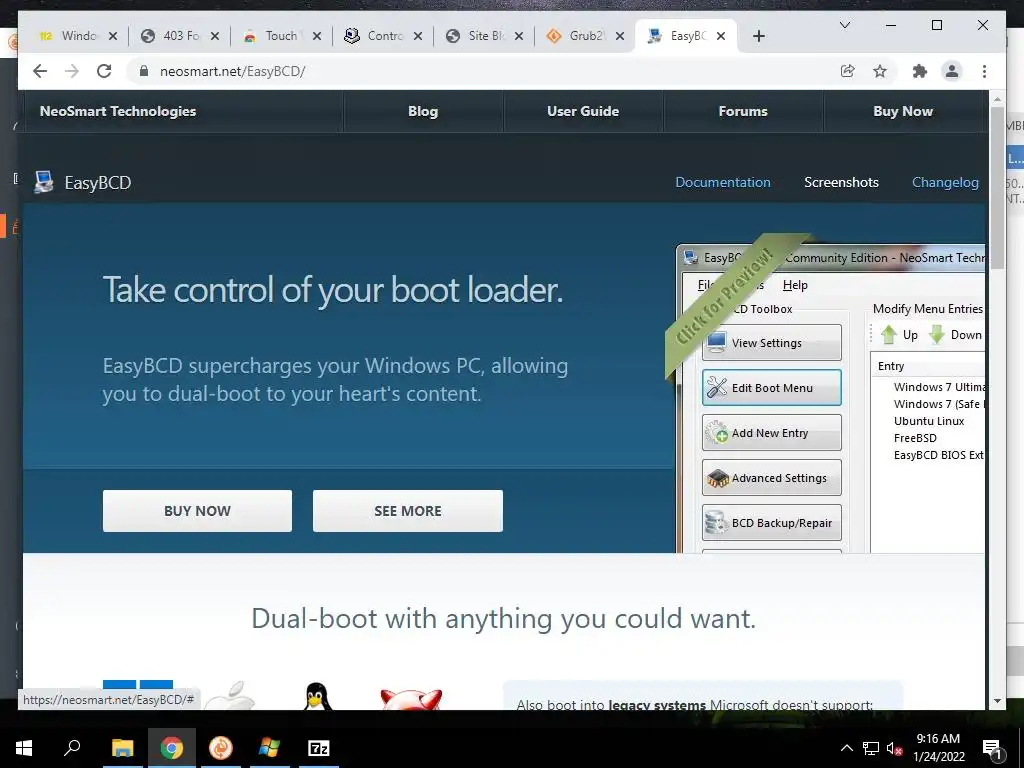Click Buy Now in top navigation
Viewport: 1024px width, 768px height.
[903, 111]
